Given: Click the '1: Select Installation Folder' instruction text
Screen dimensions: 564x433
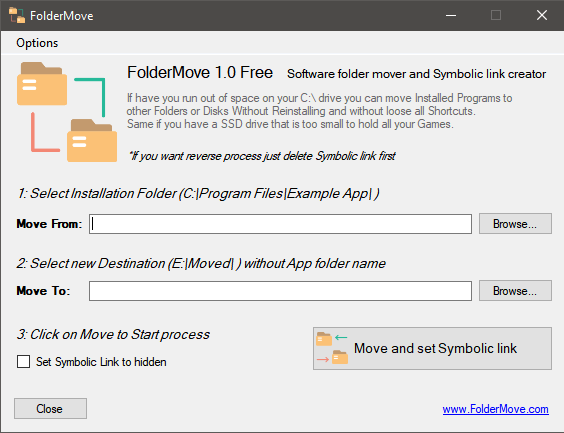Looking at the screenshot, I should tap(198, 193).
